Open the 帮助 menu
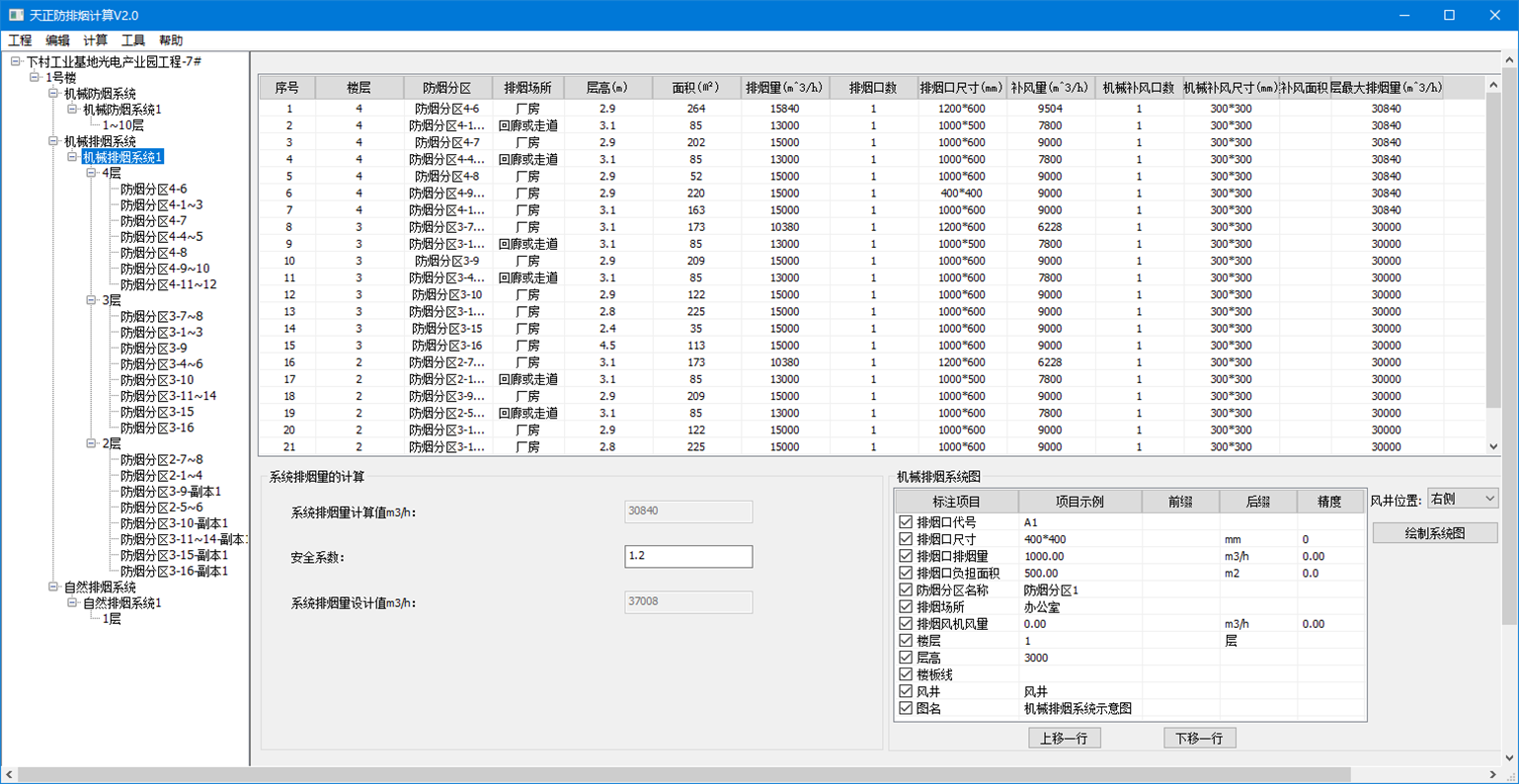This screenshot has height=784, width=1519. coord(170,40)
